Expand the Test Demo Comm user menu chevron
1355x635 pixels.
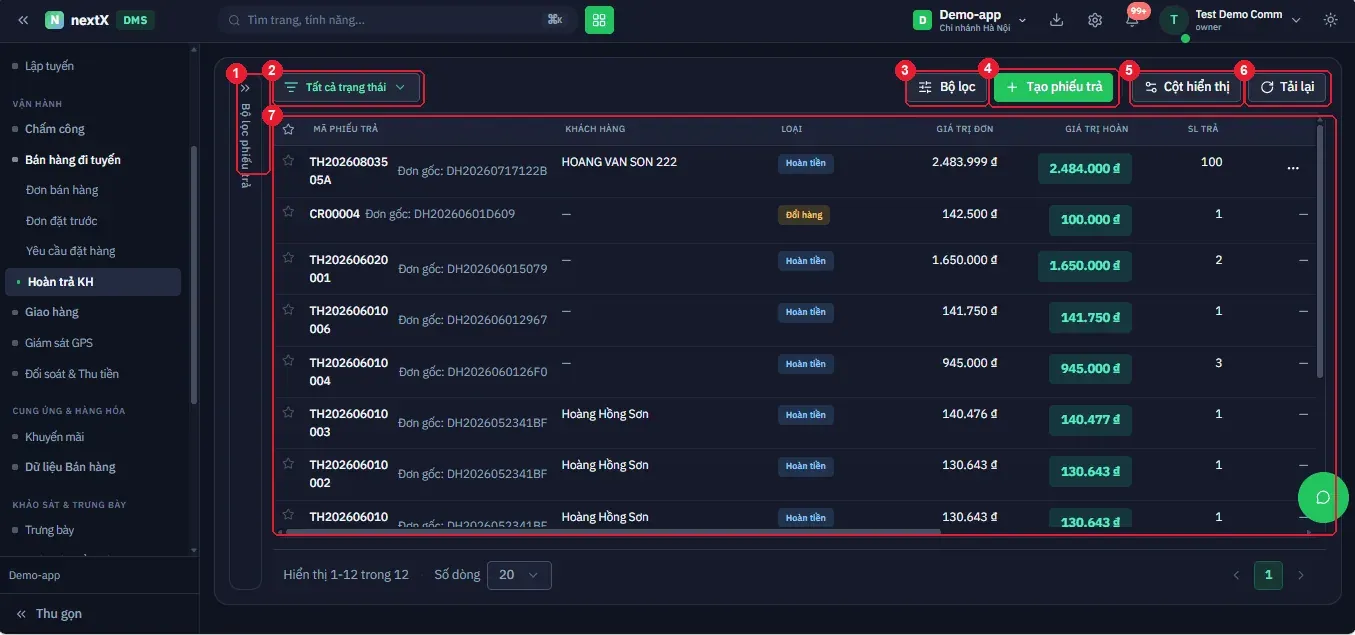click(1296, 20)
